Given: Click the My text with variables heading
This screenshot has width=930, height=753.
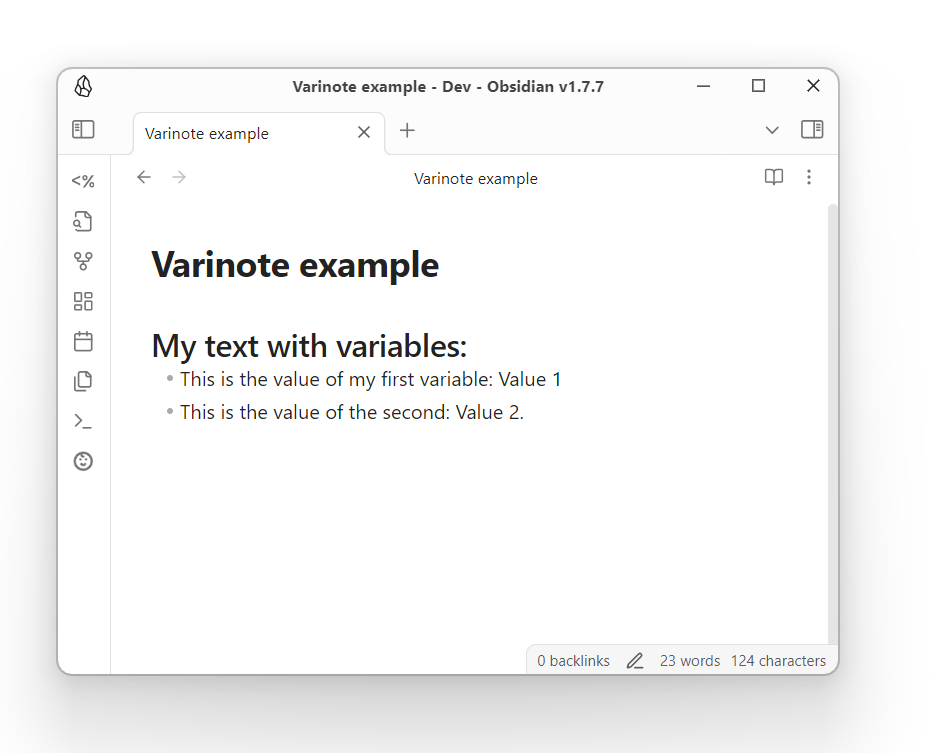Looking at the screenshot, I should tap(310, 346).
